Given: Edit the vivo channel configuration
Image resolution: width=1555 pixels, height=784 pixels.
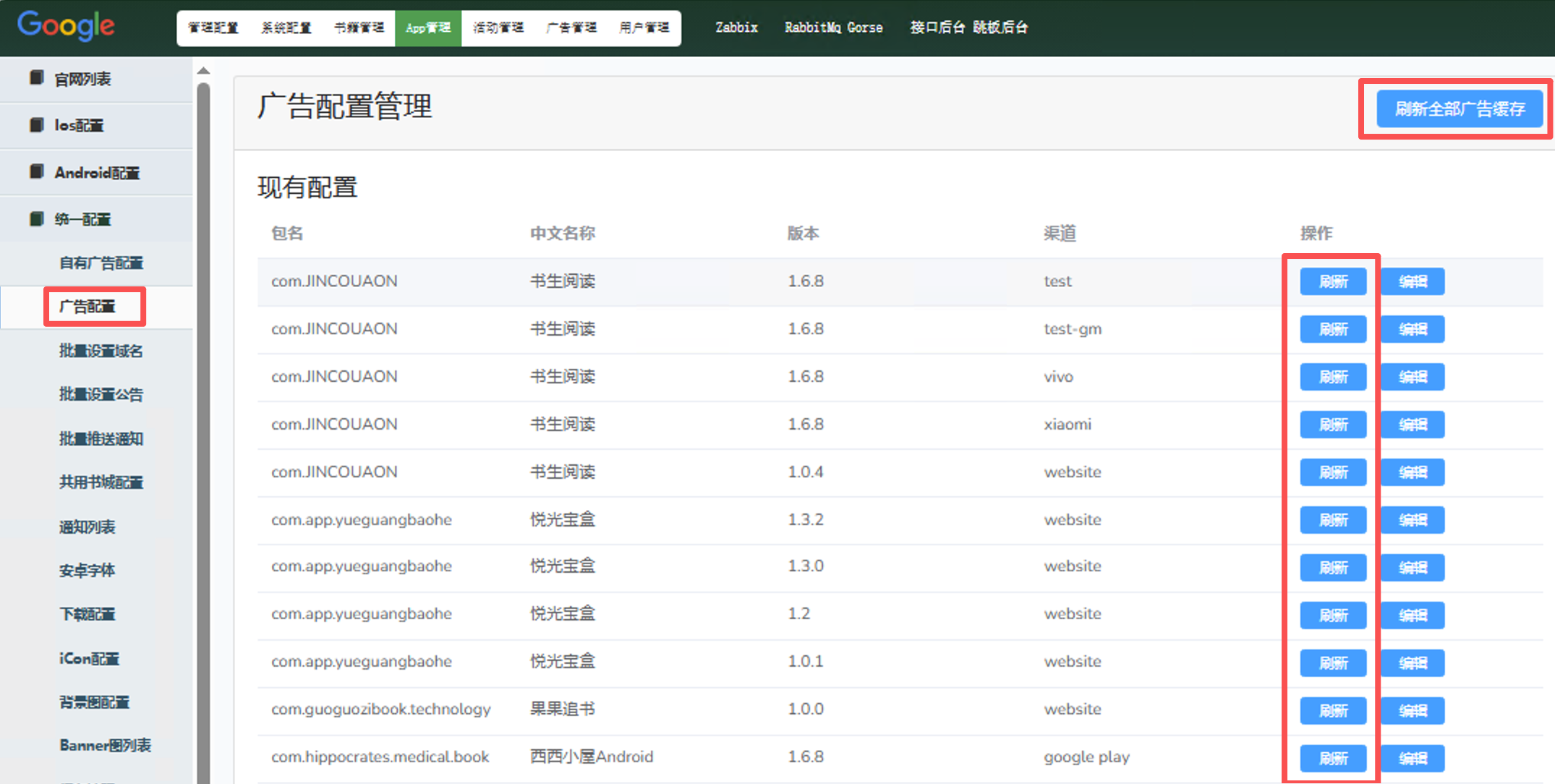Looking at the screenshot, I should tap(1412, 377).
